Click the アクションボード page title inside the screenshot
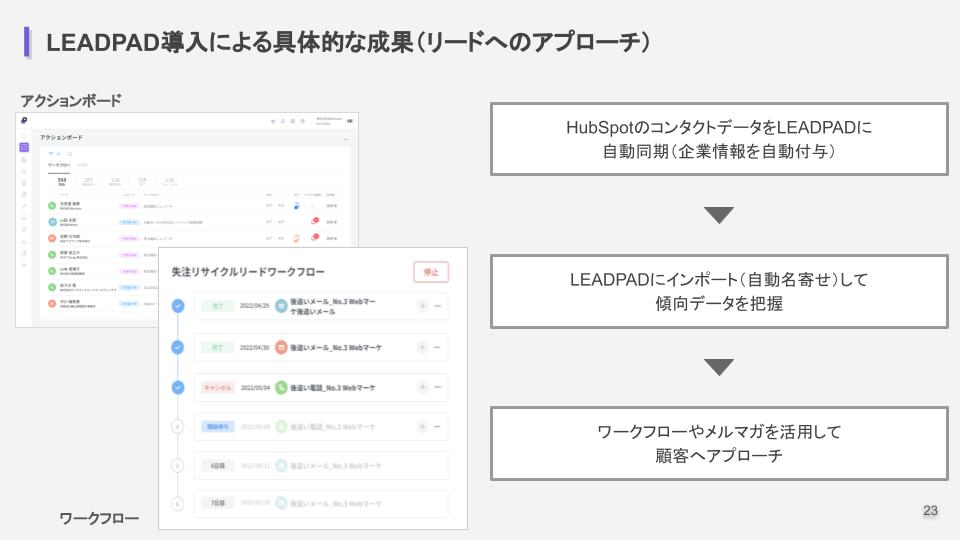960x540 pixels. [61, 137]
